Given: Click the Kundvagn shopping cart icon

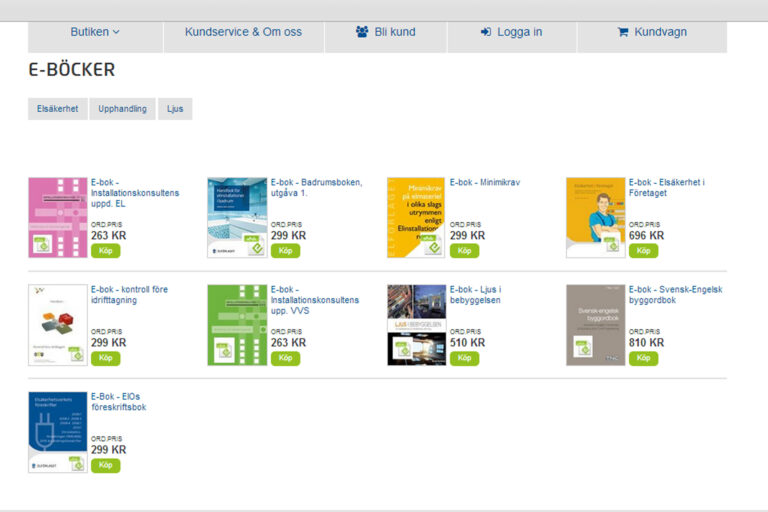Looking at the screenshot, I should tap(623, 32).
